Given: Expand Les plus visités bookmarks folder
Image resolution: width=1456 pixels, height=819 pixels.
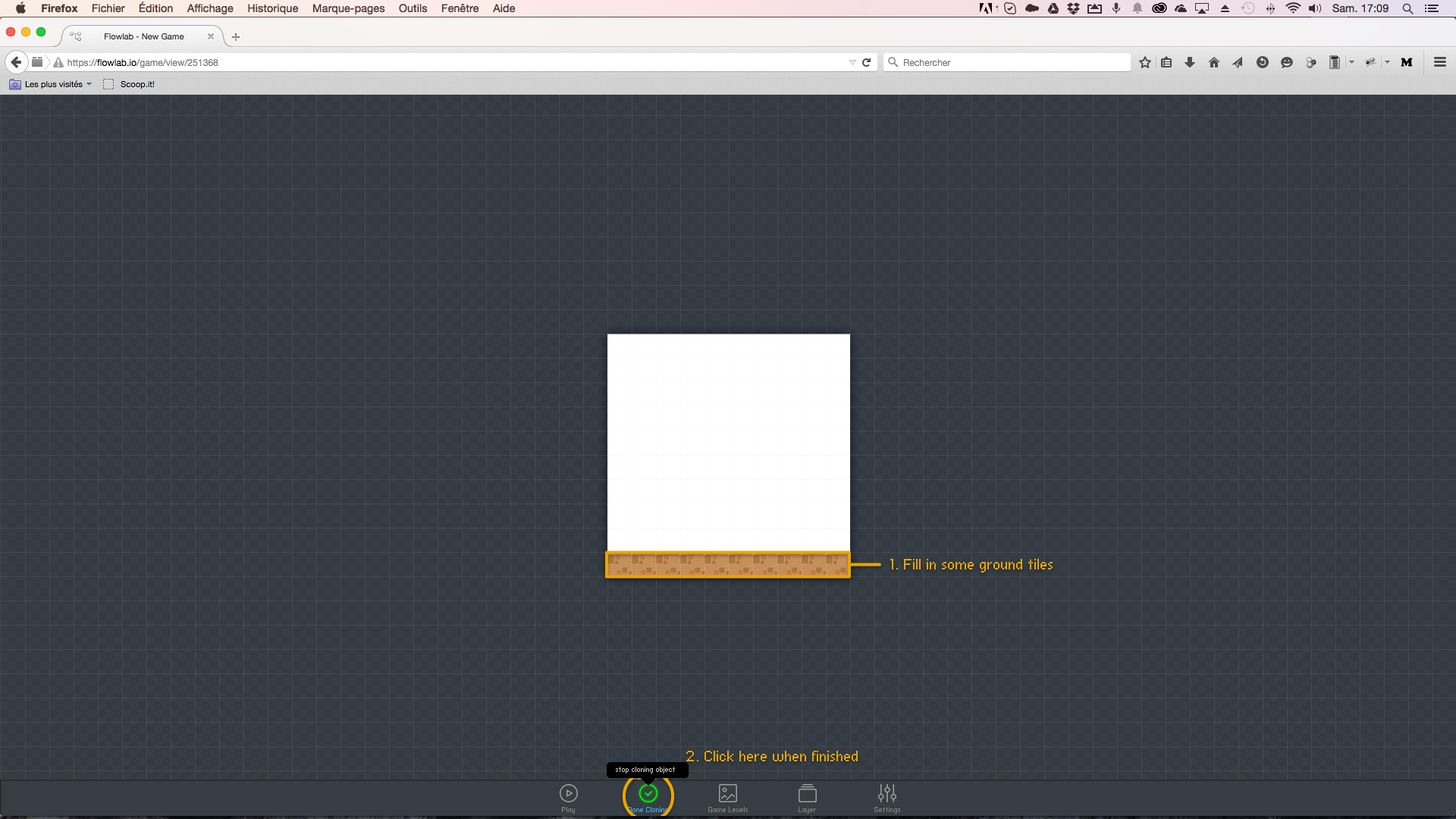Looking at the screenshot, I should tap(50, 84).
